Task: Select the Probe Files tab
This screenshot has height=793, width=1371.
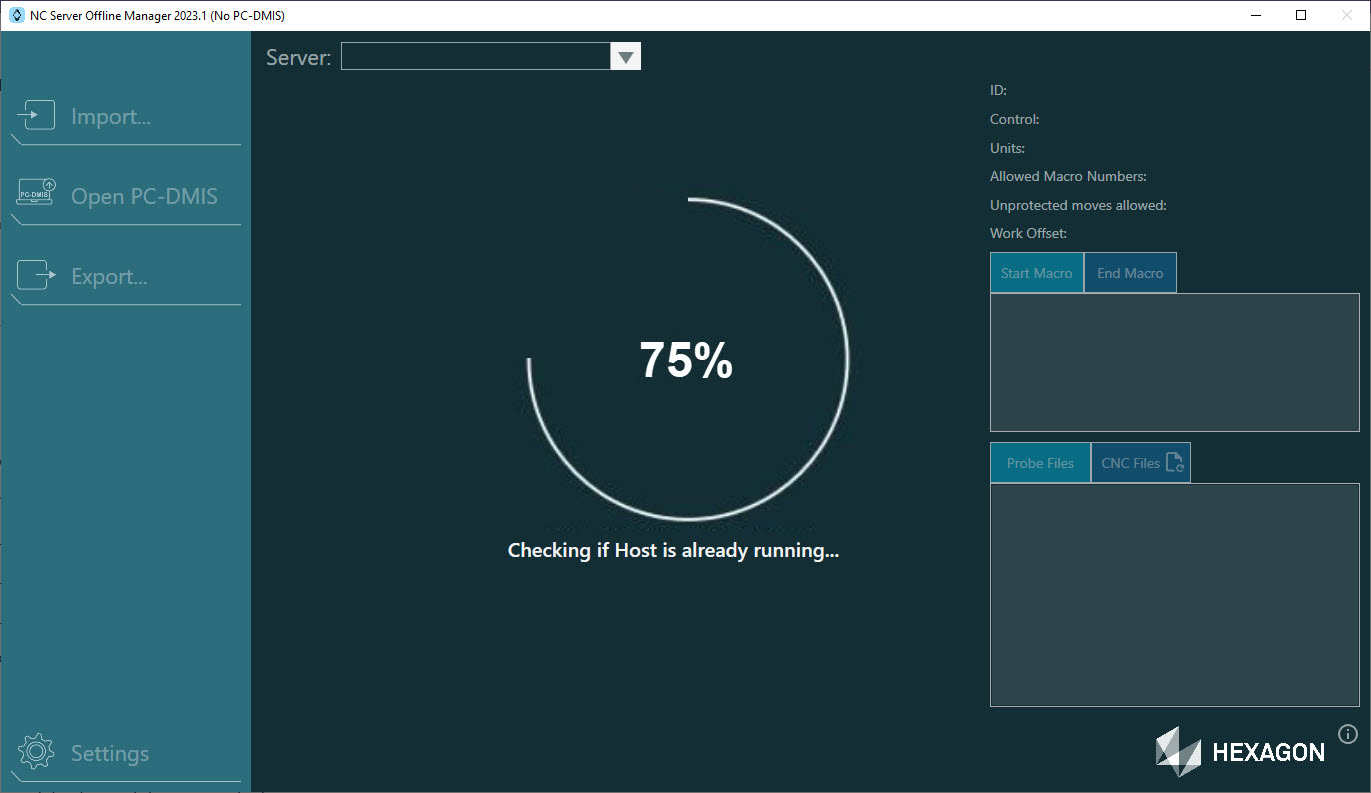Action: point(1040,462)
